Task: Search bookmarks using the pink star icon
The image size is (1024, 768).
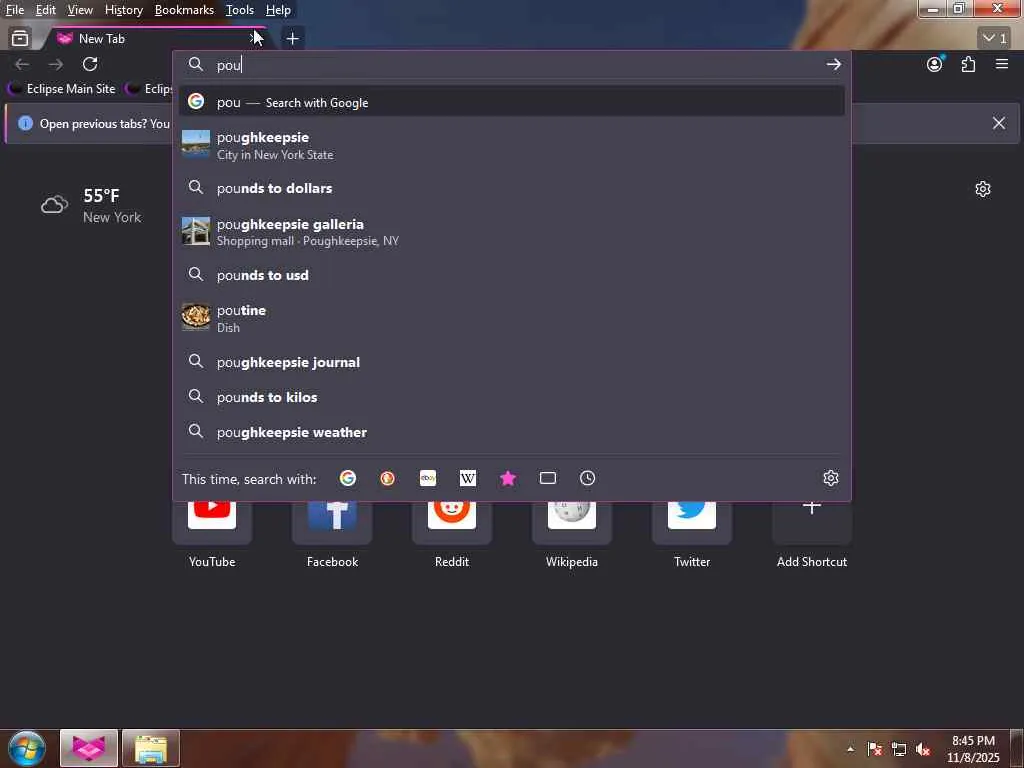Action: tap(507, 478)
